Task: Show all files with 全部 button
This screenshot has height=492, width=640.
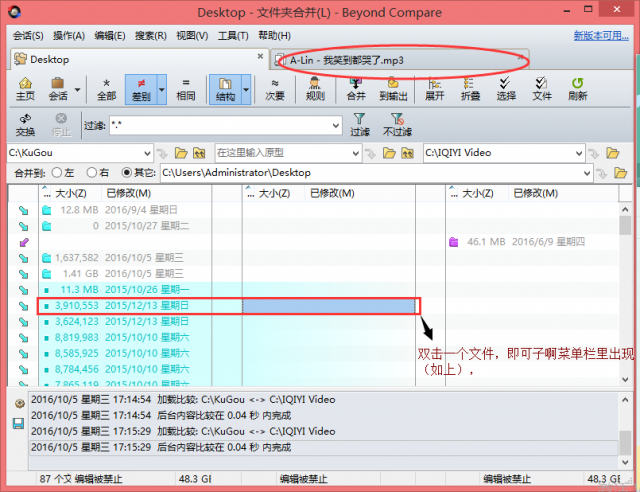Action: click(107, 89)
